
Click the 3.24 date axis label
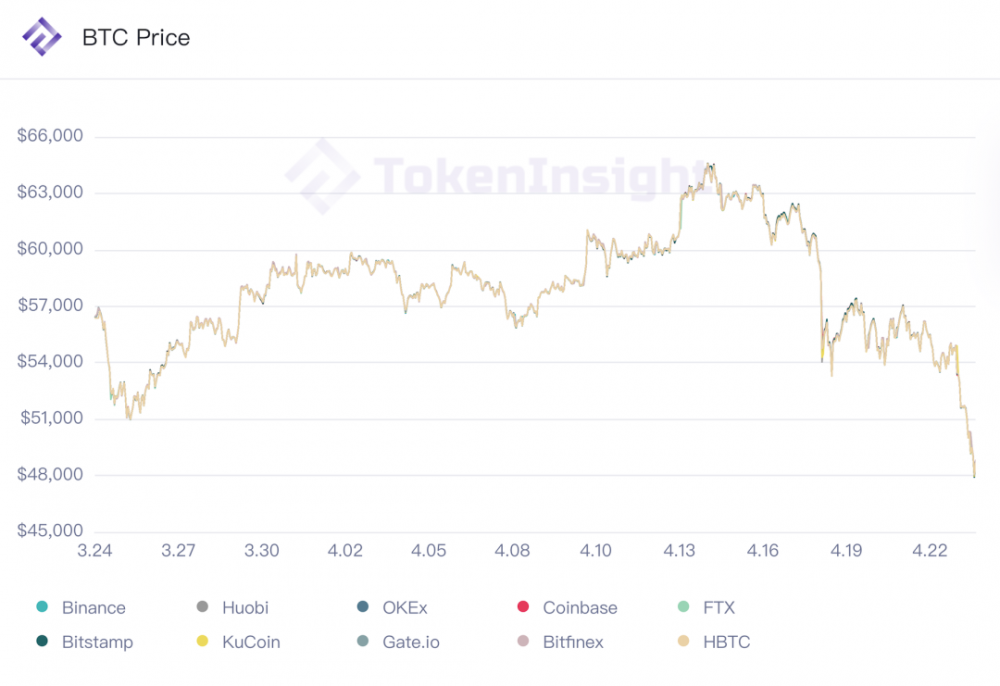95,551
